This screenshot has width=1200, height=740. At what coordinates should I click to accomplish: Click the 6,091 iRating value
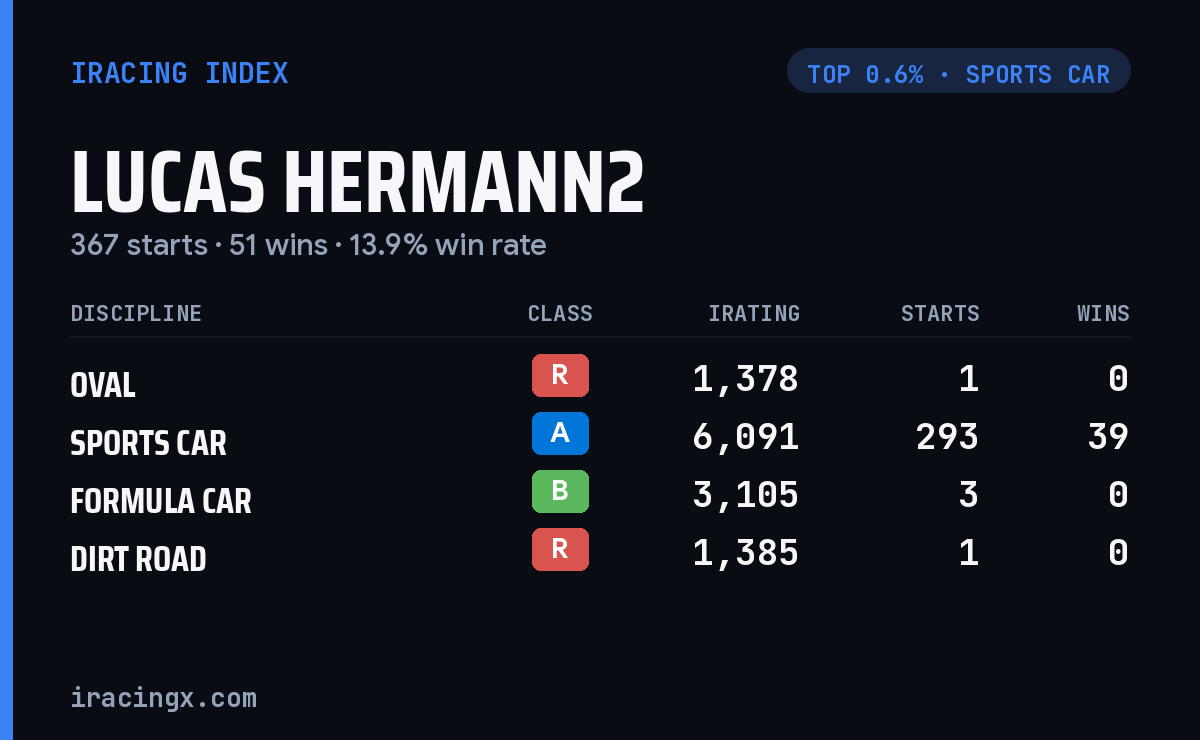tap(745, 437)
